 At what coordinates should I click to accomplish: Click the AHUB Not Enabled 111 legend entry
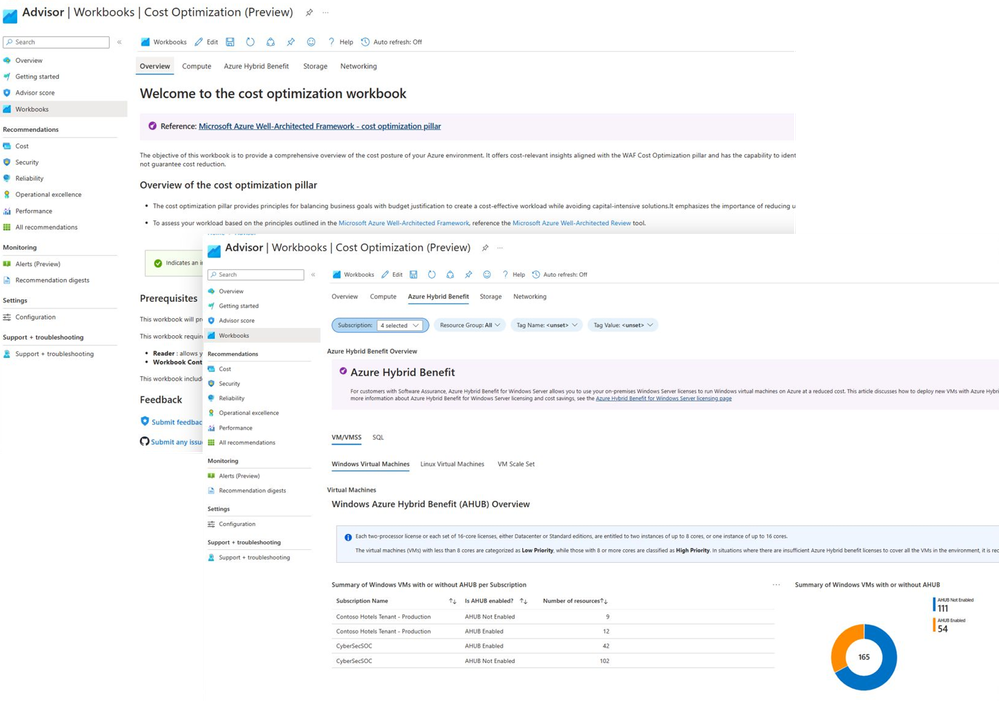click(954, 605)
